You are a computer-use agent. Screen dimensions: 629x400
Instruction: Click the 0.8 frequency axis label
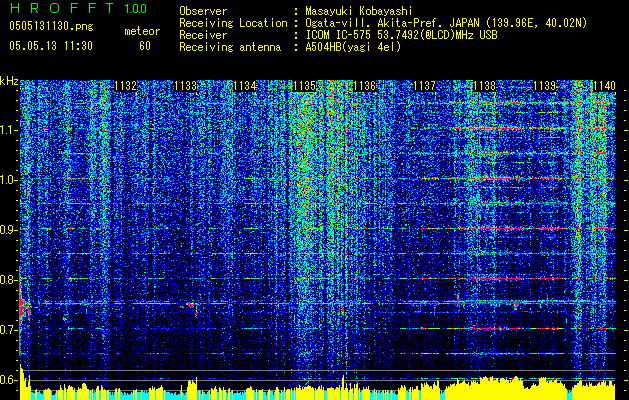point(9,280)
